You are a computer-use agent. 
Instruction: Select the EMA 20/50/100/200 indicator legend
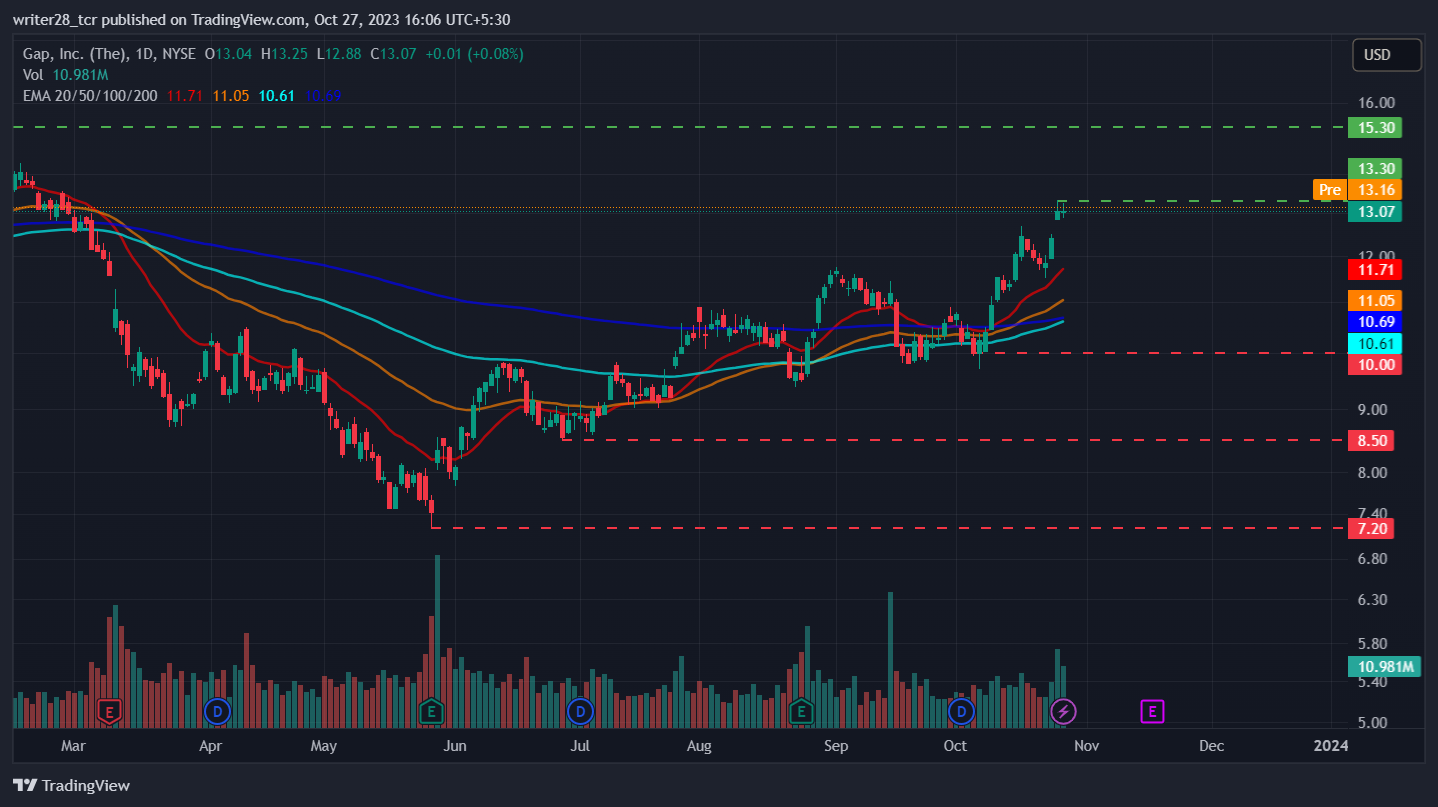point(91,96)
